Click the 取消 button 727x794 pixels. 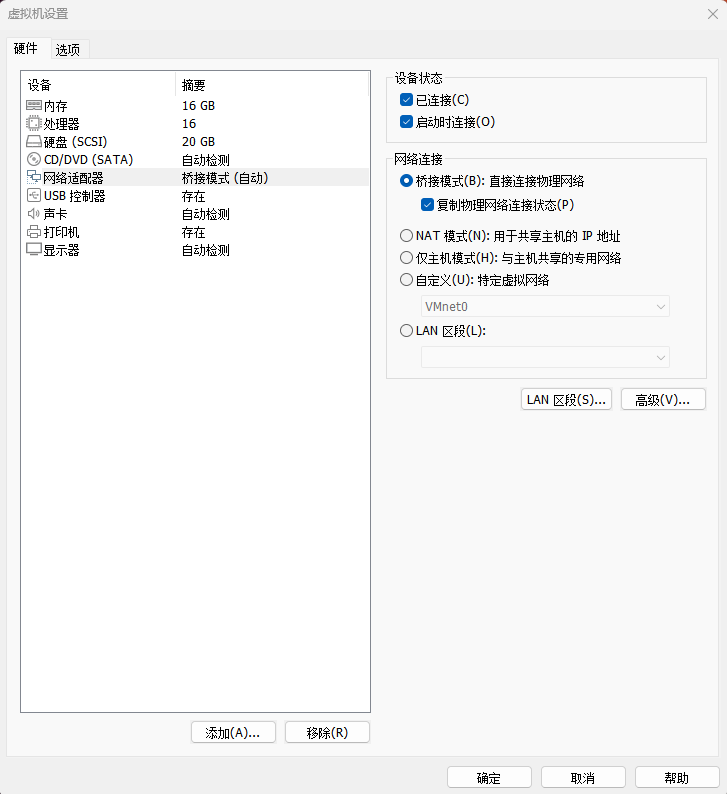click(583, 778)
